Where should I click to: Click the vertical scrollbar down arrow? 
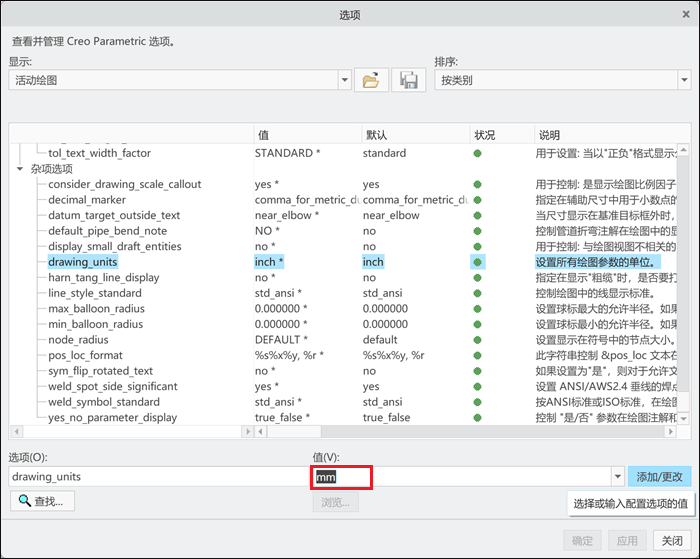pyautogui.click(x=683, y=419)
